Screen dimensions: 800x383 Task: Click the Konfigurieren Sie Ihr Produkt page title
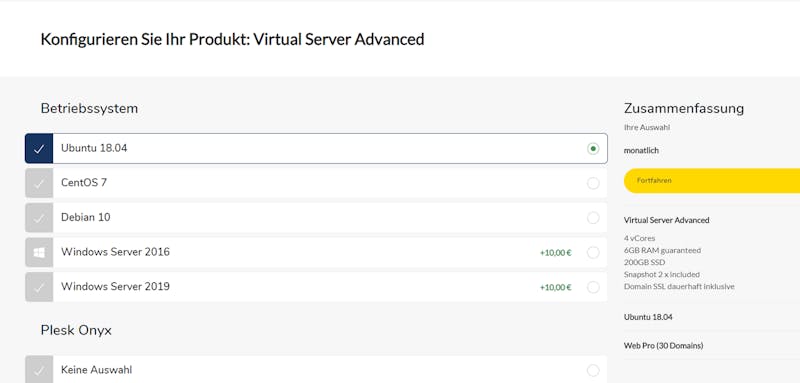pyautogui.click(x=232, y=39)
